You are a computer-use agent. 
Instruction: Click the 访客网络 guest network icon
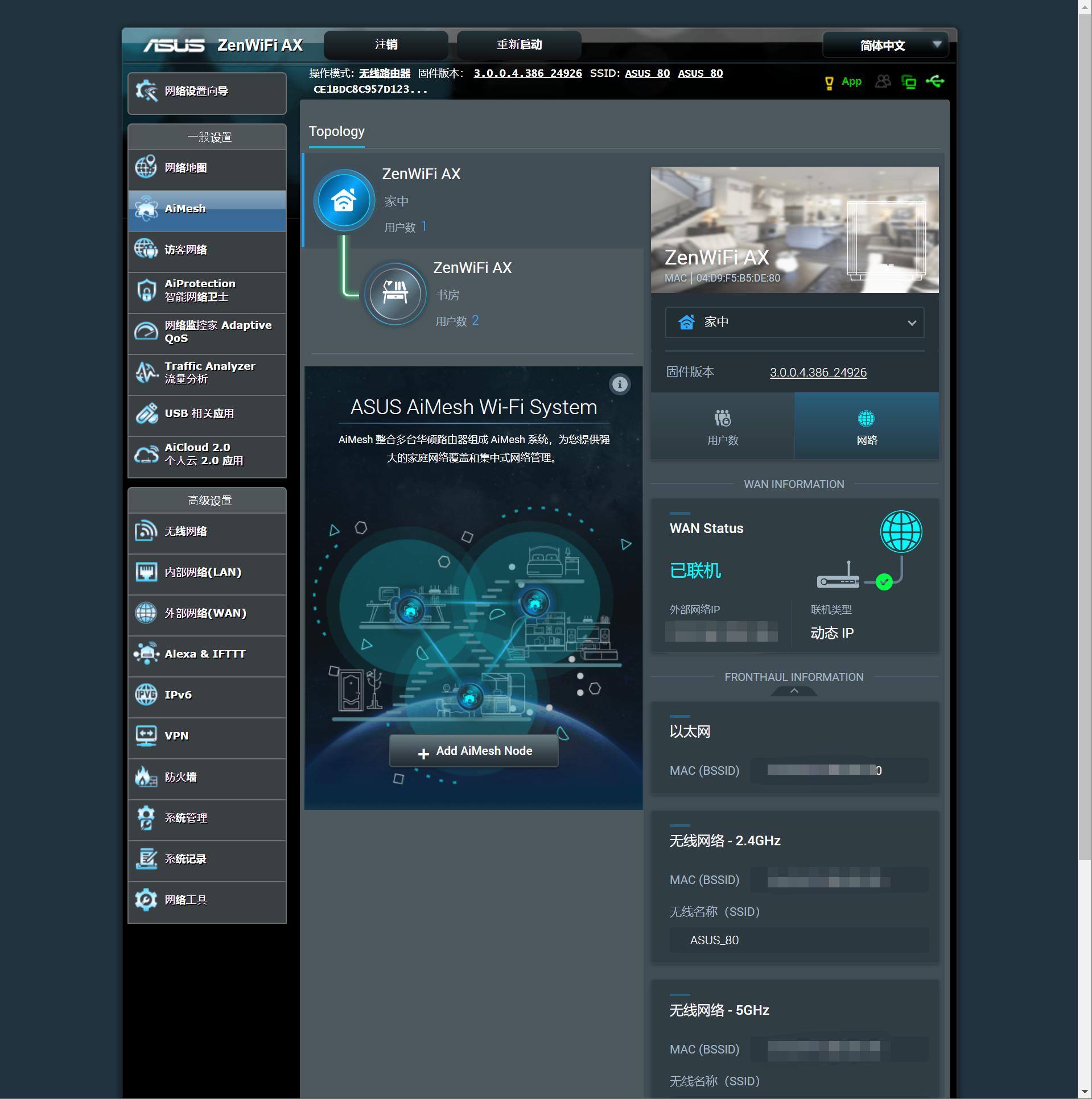coord(146,250)
